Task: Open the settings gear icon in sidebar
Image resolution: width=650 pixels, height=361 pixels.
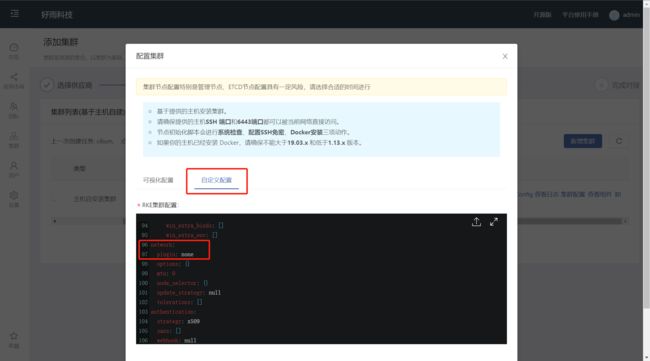Action: click(14, 195)
